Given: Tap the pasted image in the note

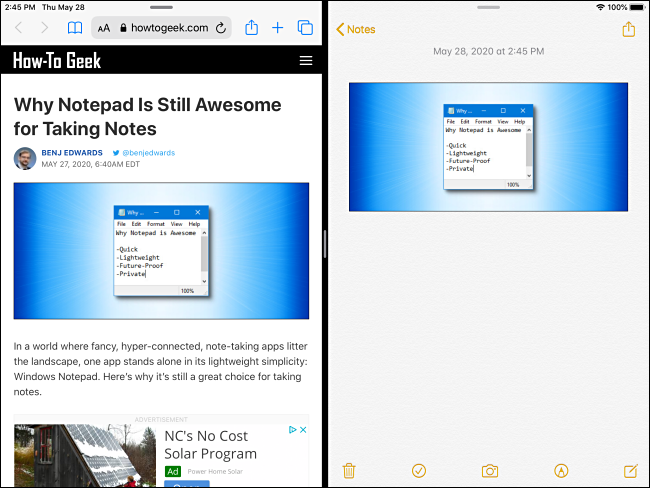Looking at the screenshot, I should (488, 147).
